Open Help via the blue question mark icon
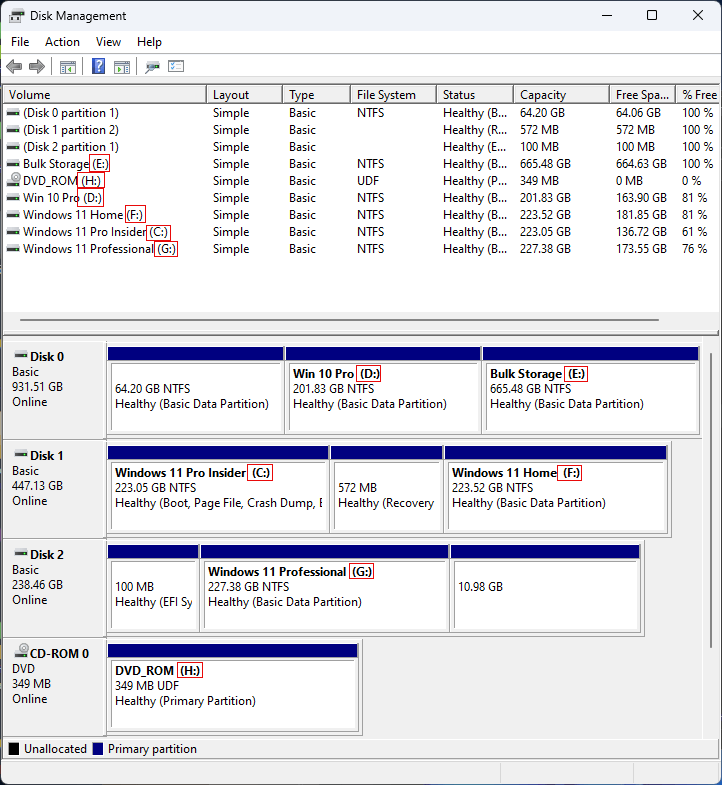 (x=99, y=66)
